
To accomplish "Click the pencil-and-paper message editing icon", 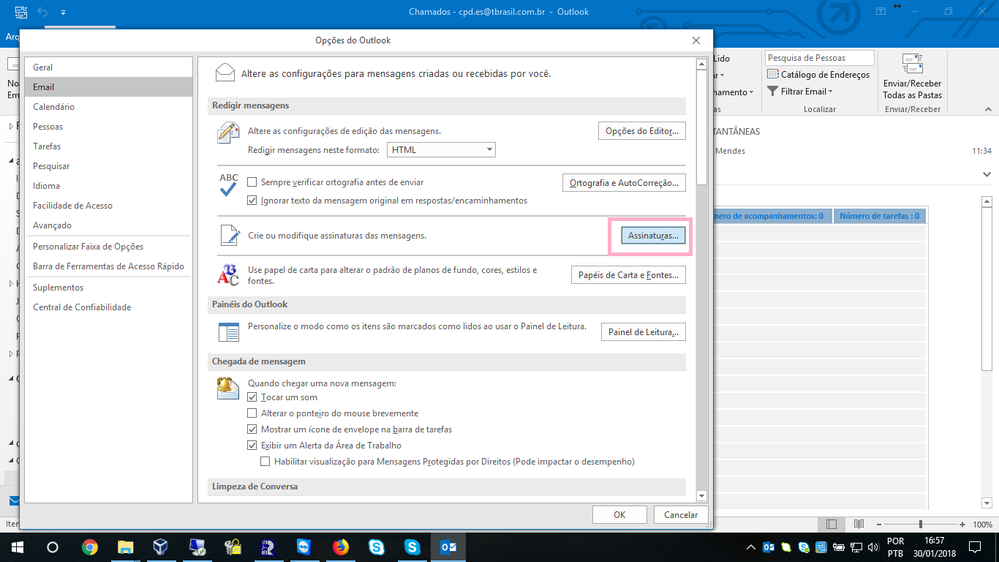I will coord(227,133).
